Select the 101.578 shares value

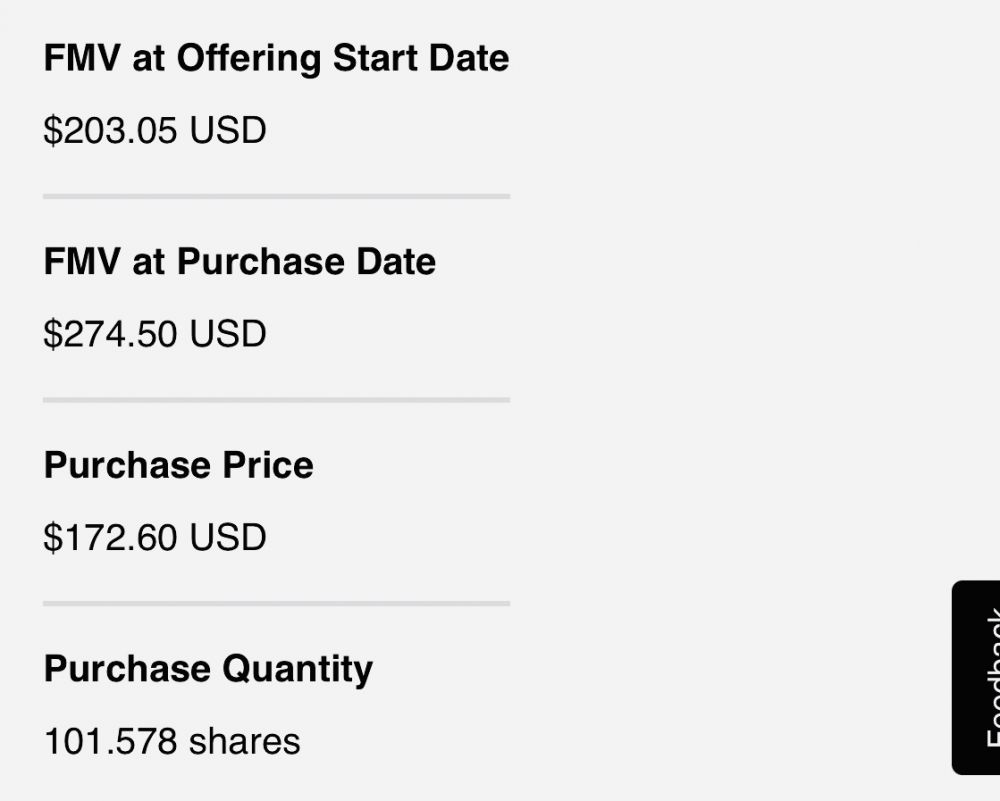click(x=172, y=742)
